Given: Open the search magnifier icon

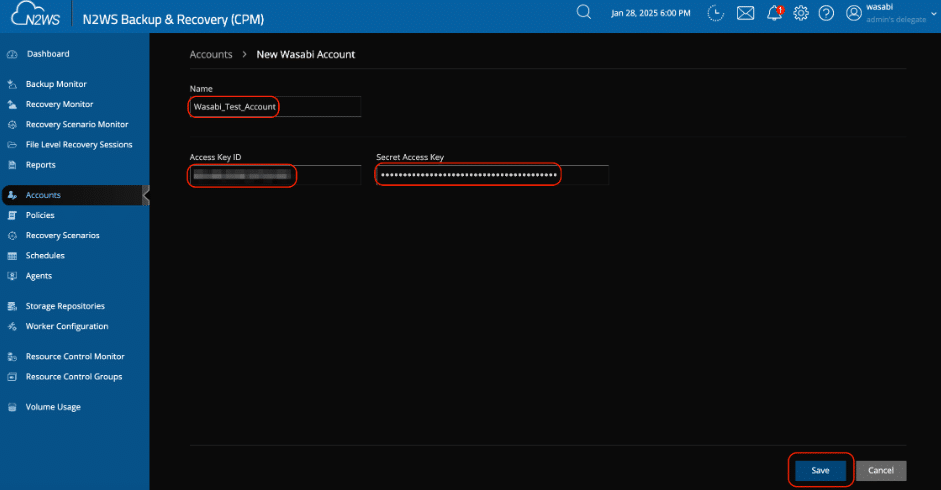Looking at the screenshot, I should coord(583,12).
